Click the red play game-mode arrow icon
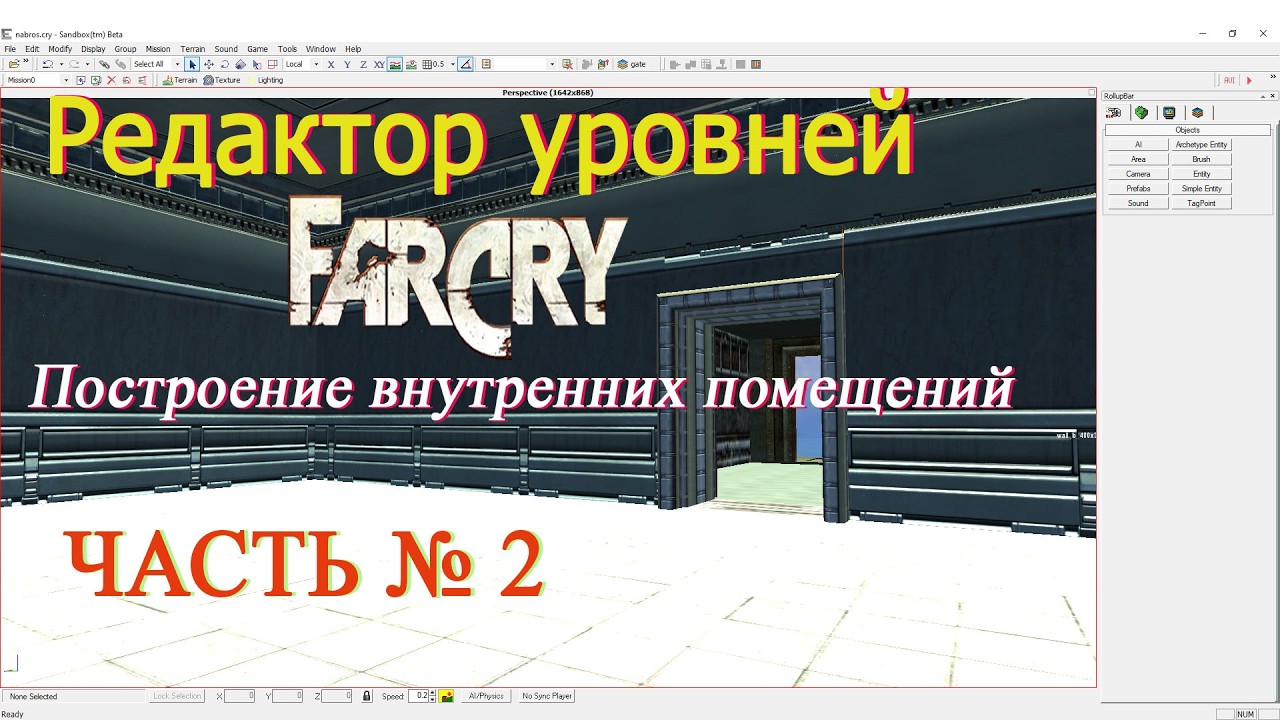The height and width of the screenshot is (720, 1280). (x=1249, y=80)
